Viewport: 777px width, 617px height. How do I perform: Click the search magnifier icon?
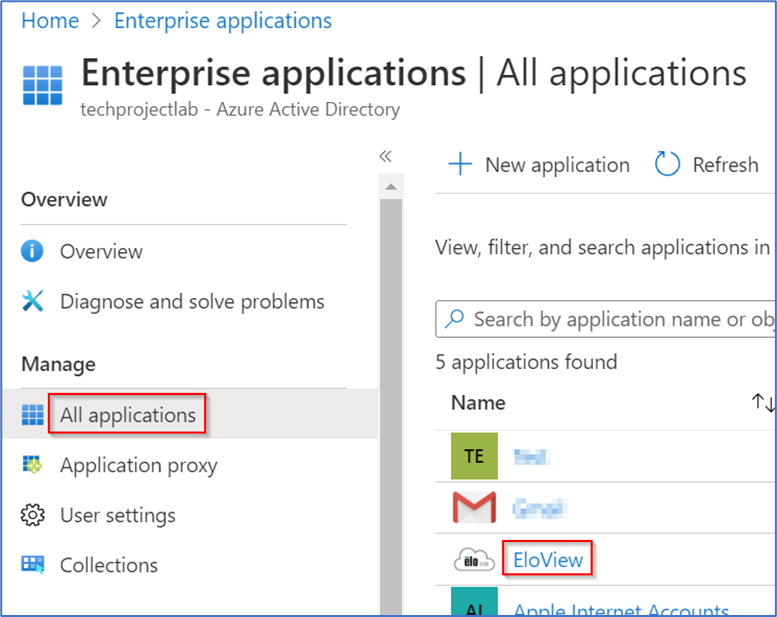[x=454, y=319]
